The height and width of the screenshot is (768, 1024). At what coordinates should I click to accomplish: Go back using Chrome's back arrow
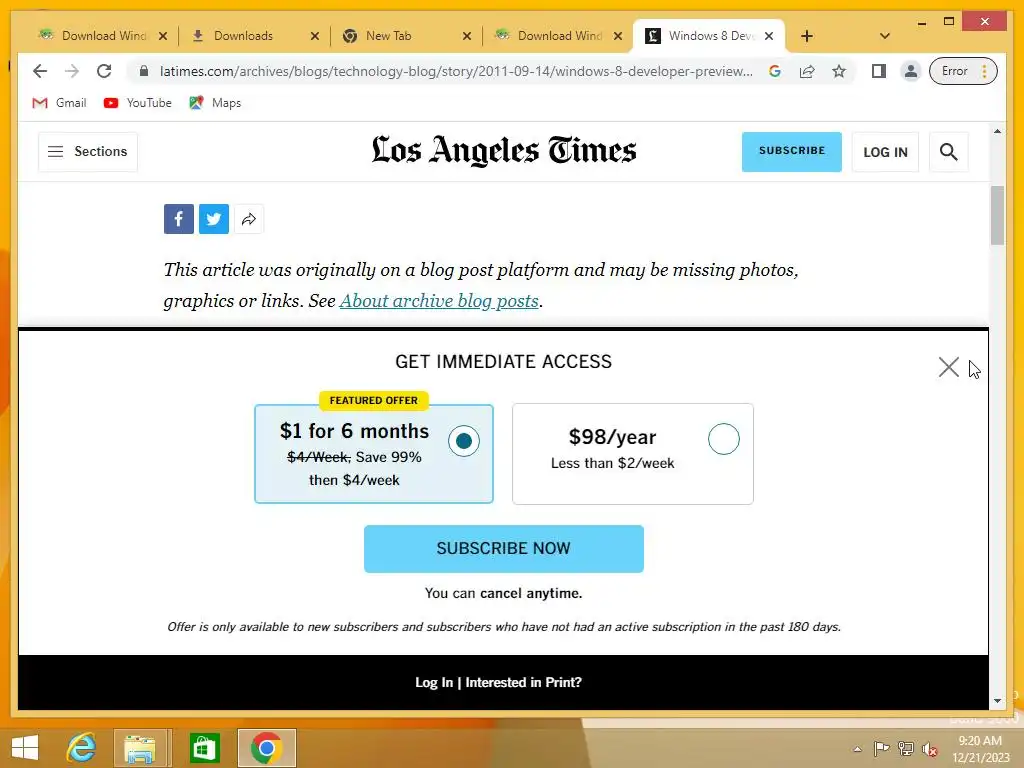[40, 71]
